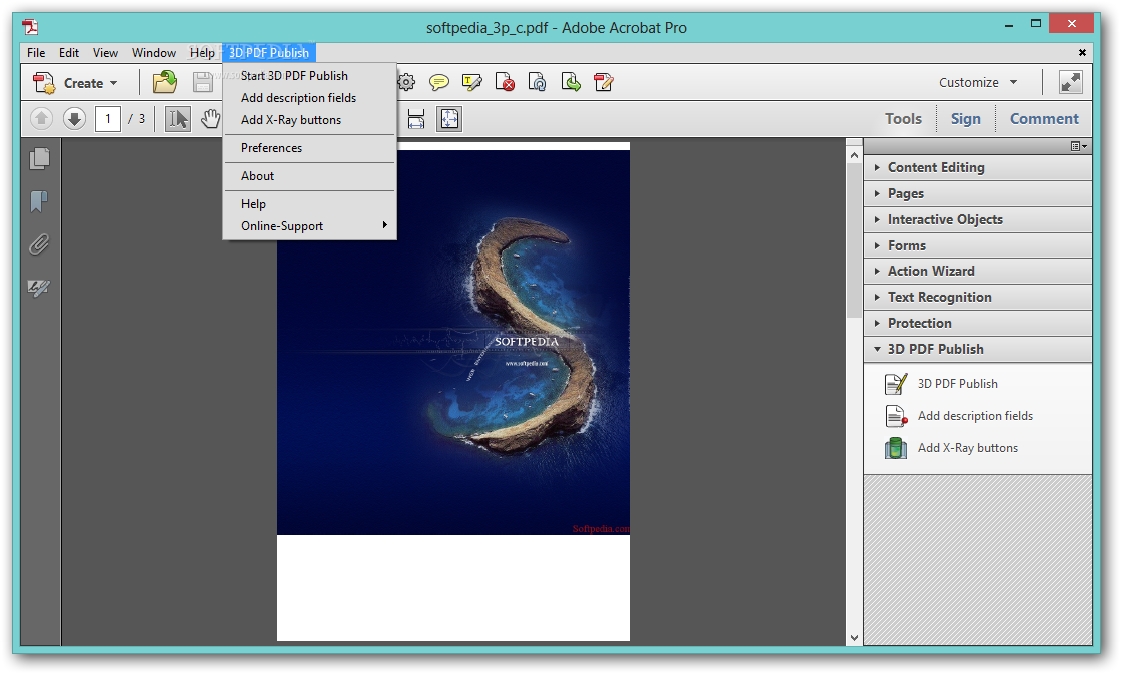Open the Attachments paperclip sidebar icon
1121x674 pixels.
click(x=40, y=245)
